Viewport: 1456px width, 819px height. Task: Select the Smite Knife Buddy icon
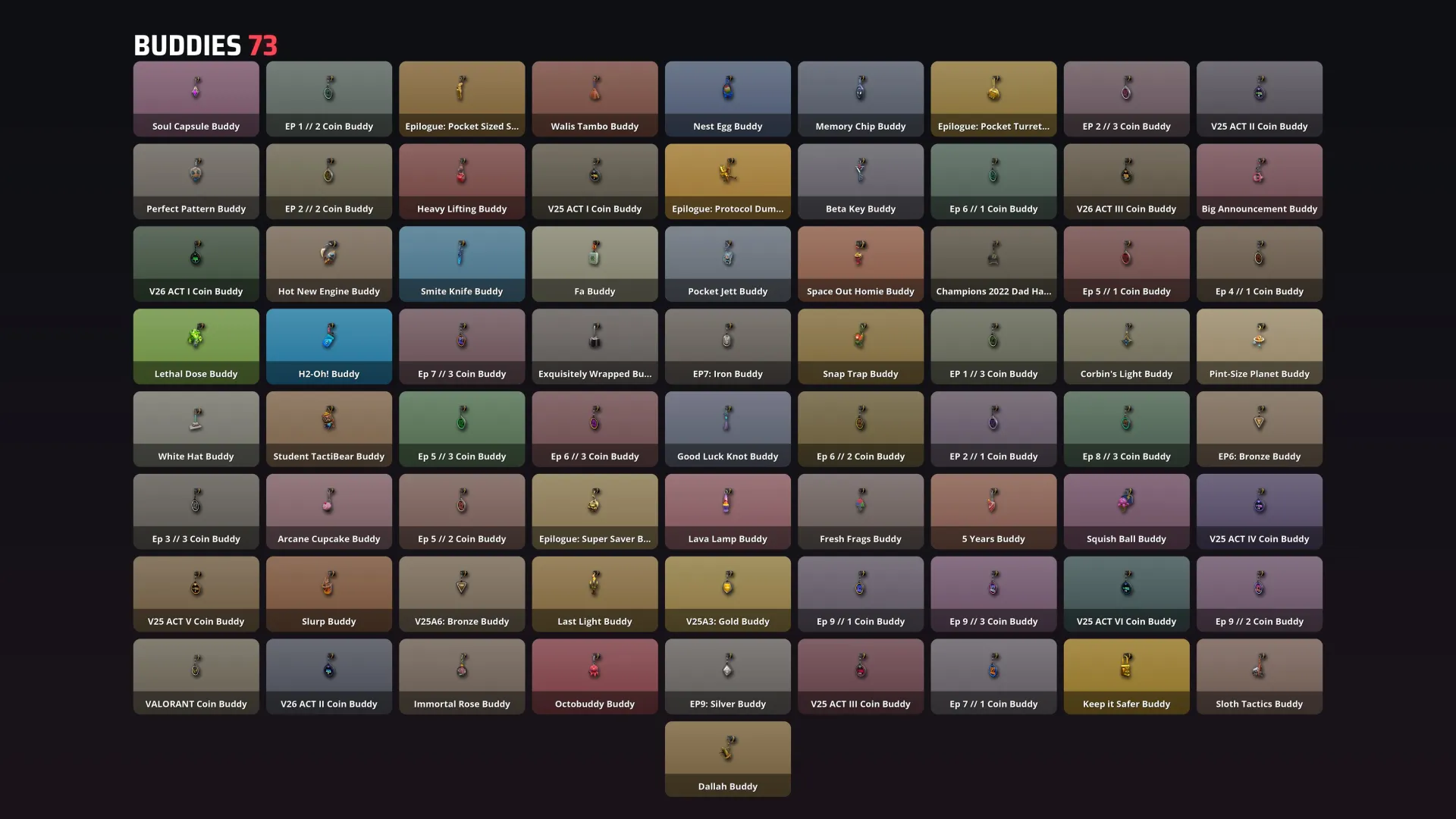[x=462, y=254]
